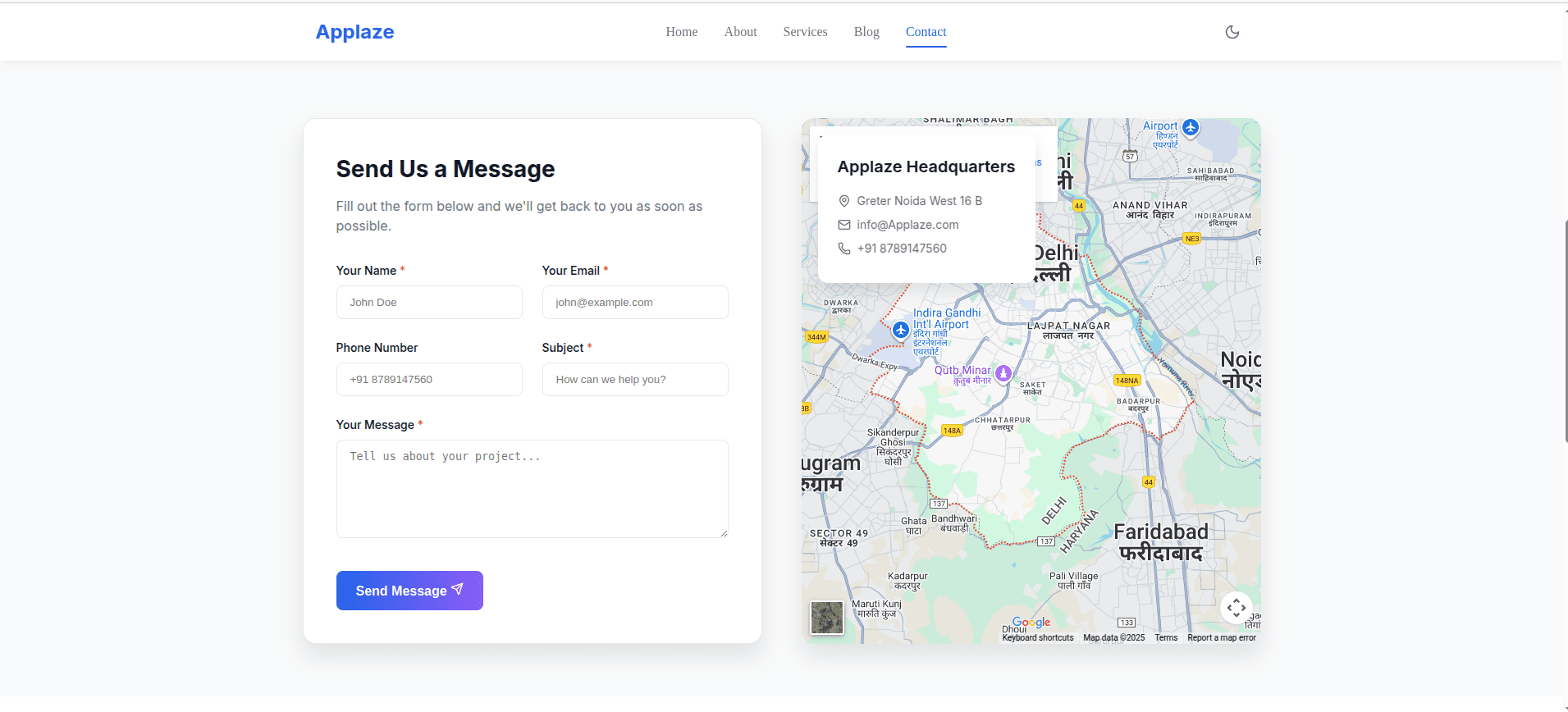The width and height of the screenshot is (1568, 712).
Task: Open the Home page
Action: click(x=681, y=32)
